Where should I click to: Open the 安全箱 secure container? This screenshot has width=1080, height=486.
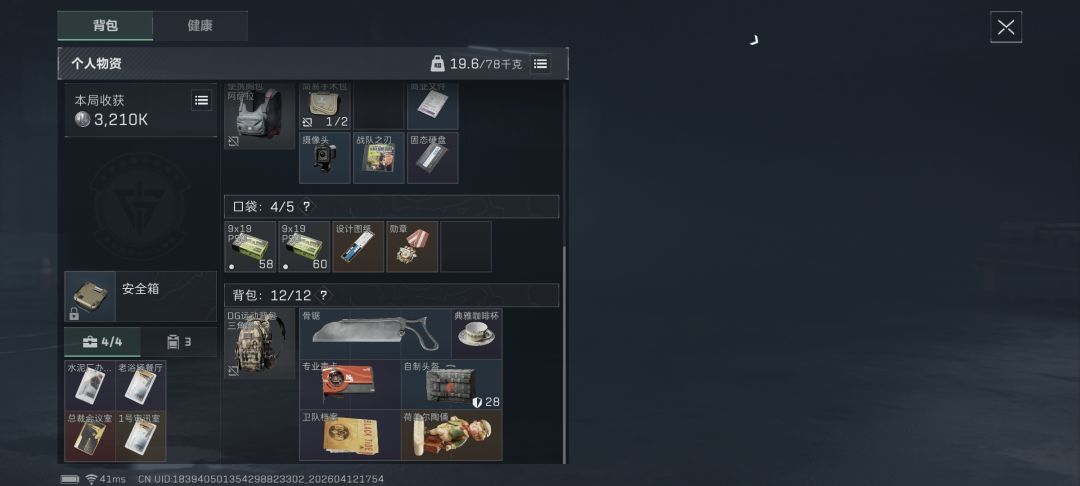pyautogui.click(x=141, y=296)
